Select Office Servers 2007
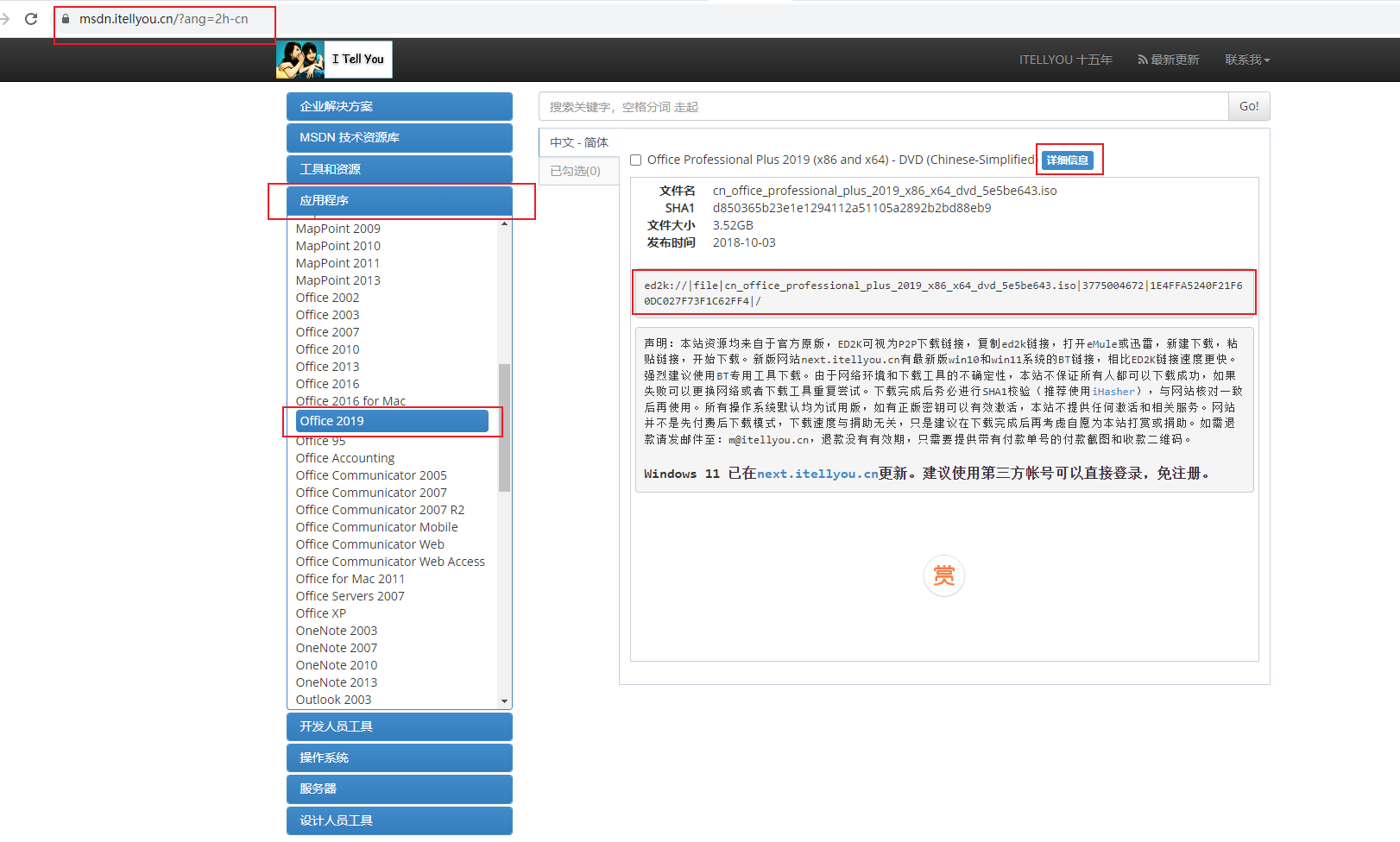The image size is (1400, 842). 350,596
